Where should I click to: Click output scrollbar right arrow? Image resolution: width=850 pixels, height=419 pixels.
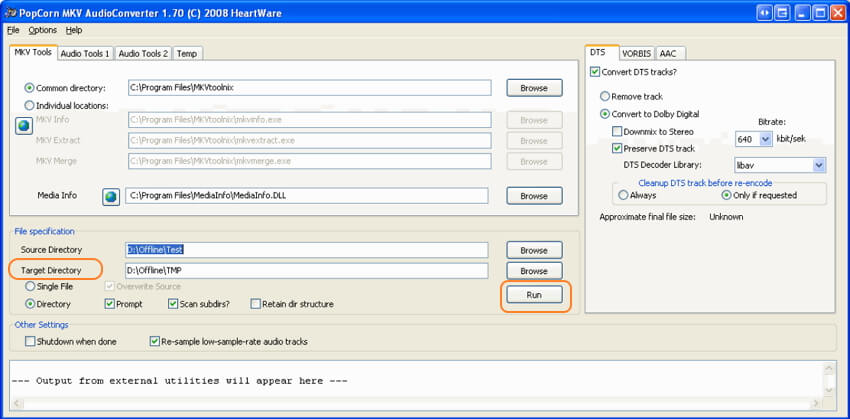(x=816, y=404)
